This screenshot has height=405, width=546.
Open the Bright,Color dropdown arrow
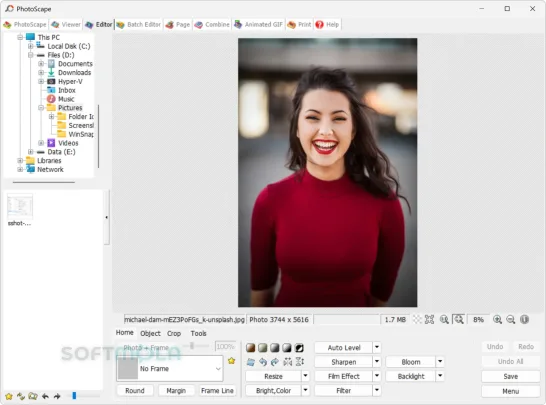[x=305, y=390]
